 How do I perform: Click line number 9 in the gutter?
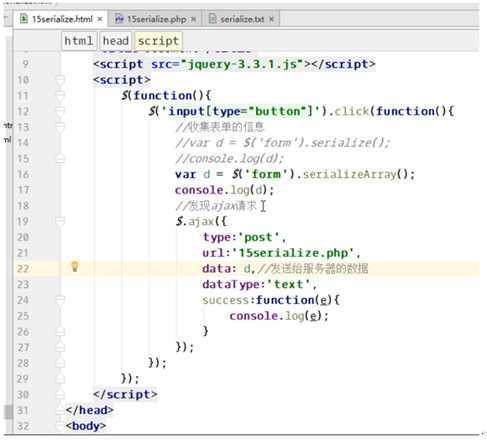click(x=25, y=64)
